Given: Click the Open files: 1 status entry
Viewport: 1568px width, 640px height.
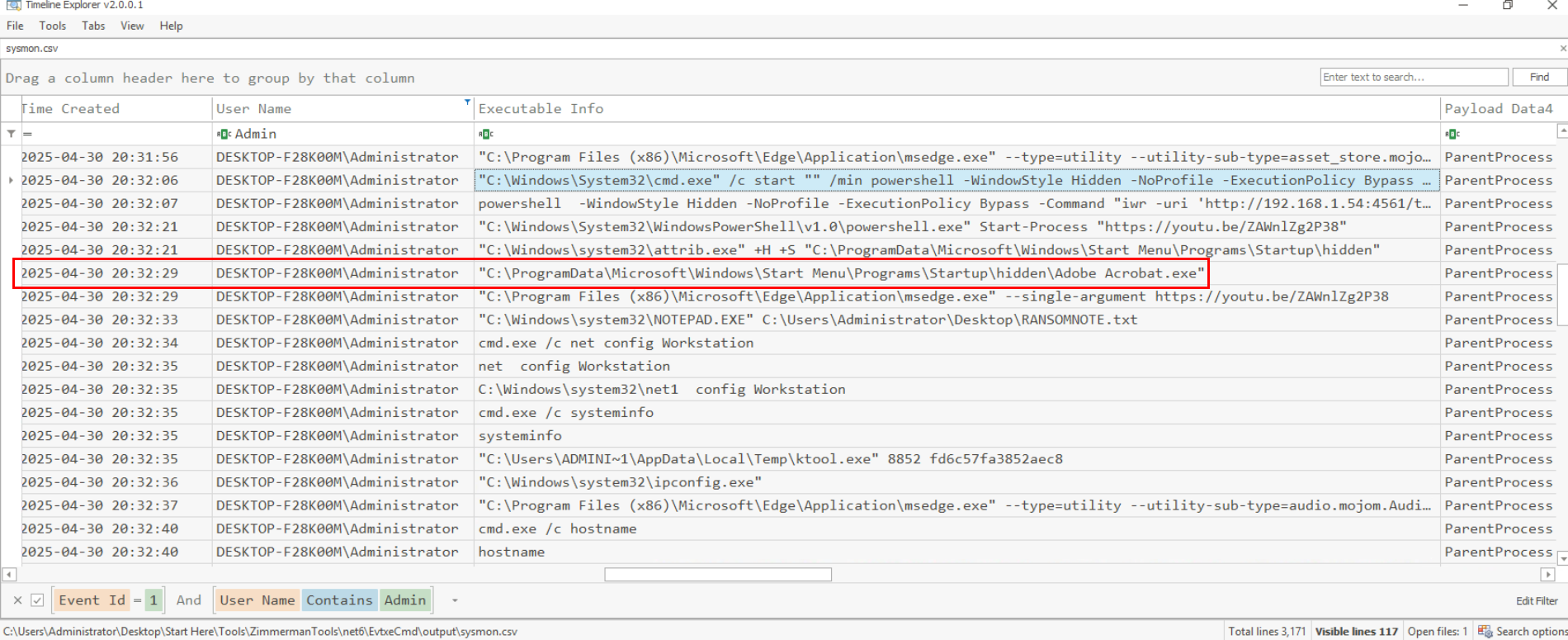Looking at the screenshot, I should [x=1438, y=632].
